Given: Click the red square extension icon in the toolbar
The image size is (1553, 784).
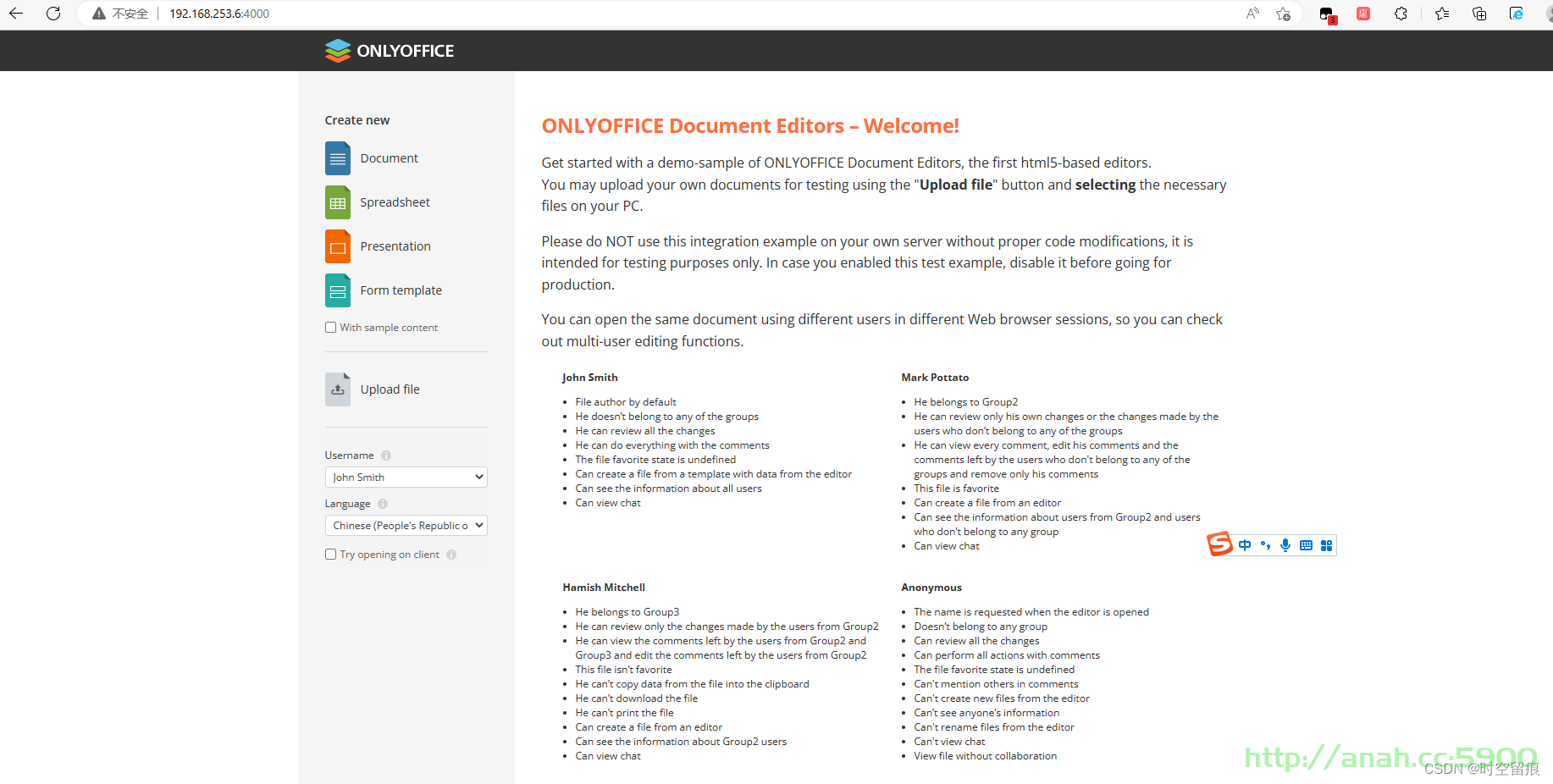Looking at the screenshot, I should (1363, 14).
